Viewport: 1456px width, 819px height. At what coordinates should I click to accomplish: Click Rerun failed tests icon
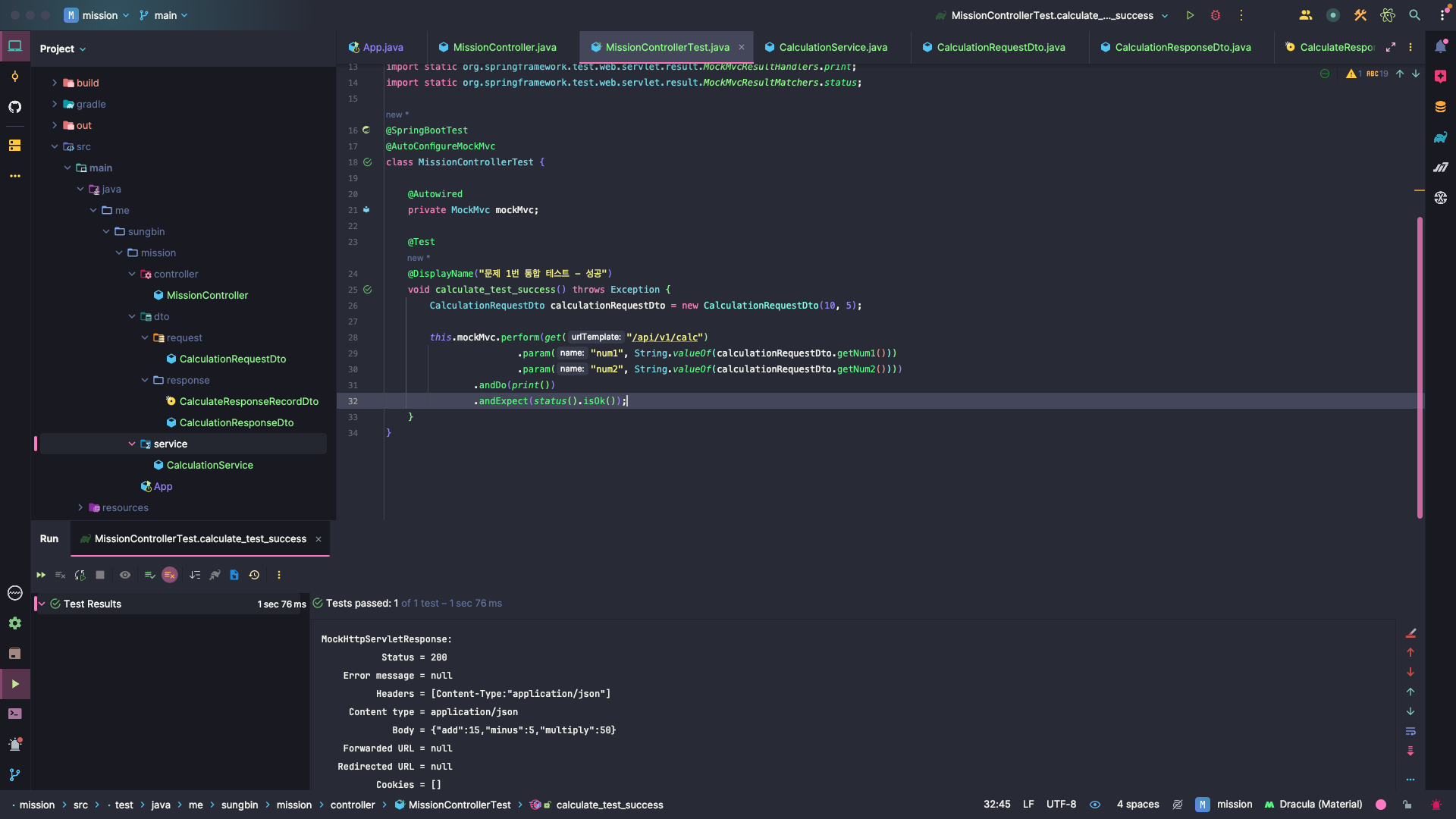click(x=61, y=575)
